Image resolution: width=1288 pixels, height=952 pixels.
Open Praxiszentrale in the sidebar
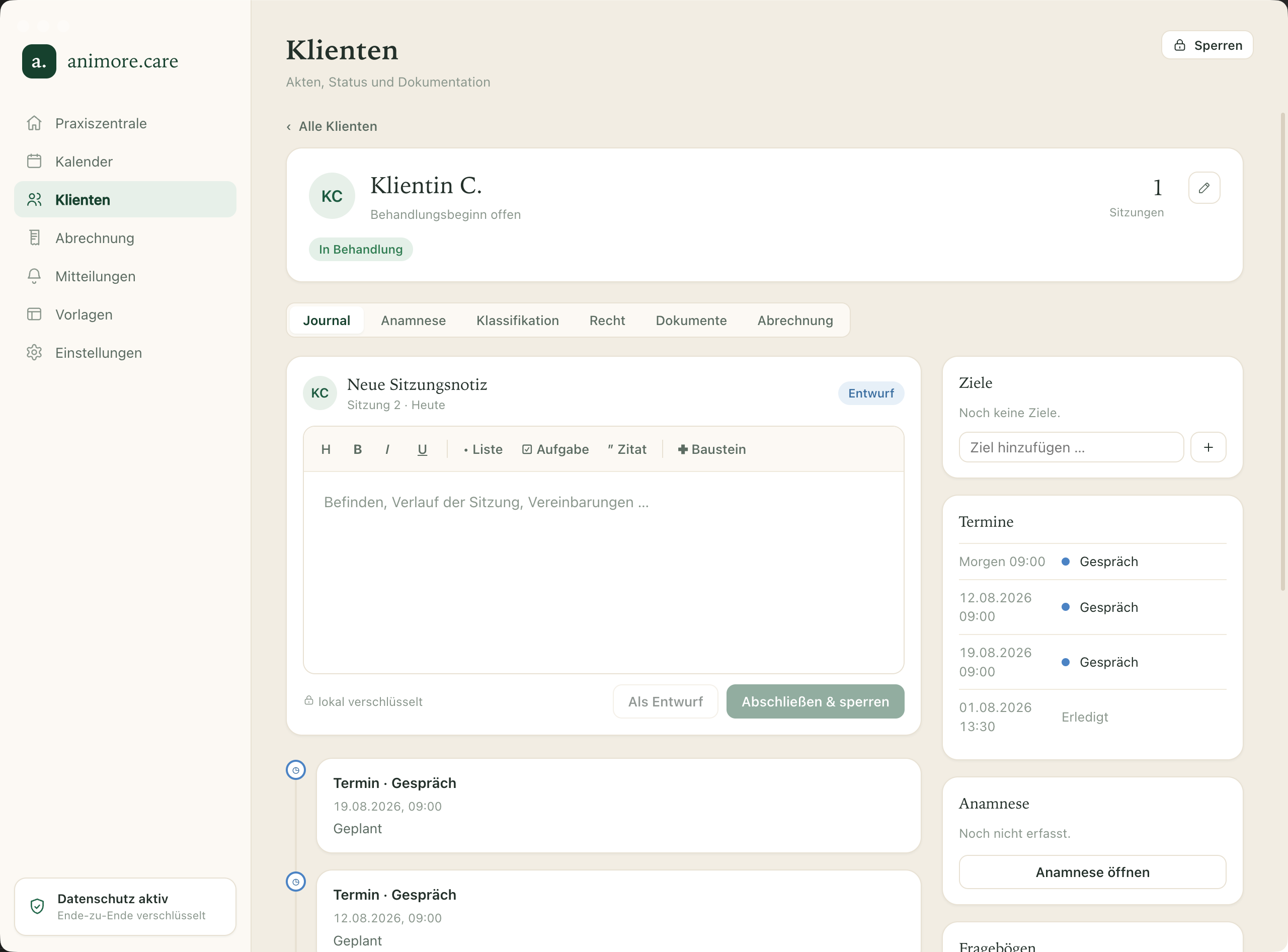pyautogui.click(x=125, y=123)
